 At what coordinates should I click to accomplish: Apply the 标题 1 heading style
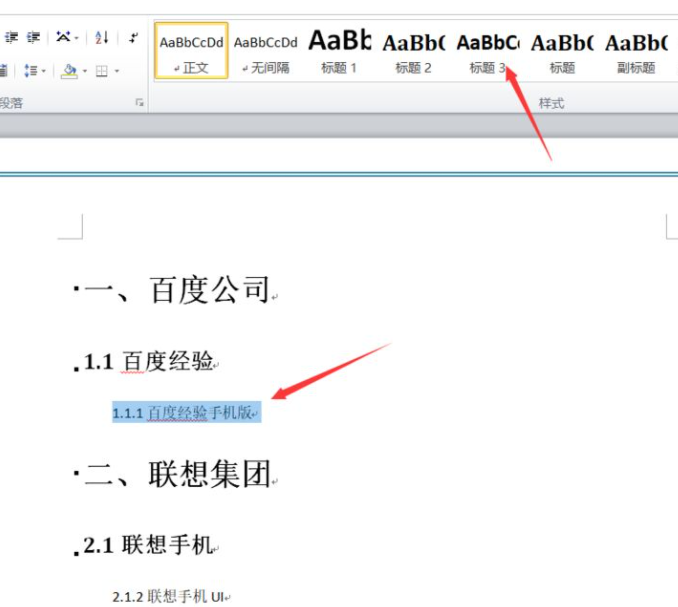[339, 51]
